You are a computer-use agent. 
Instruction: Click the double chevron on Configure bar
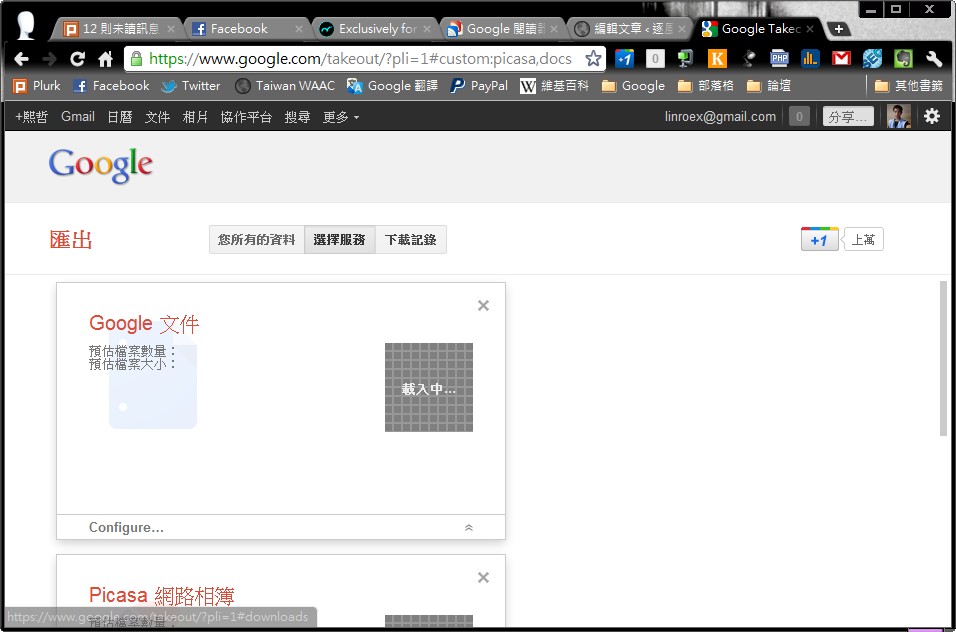tap(468, 528)
